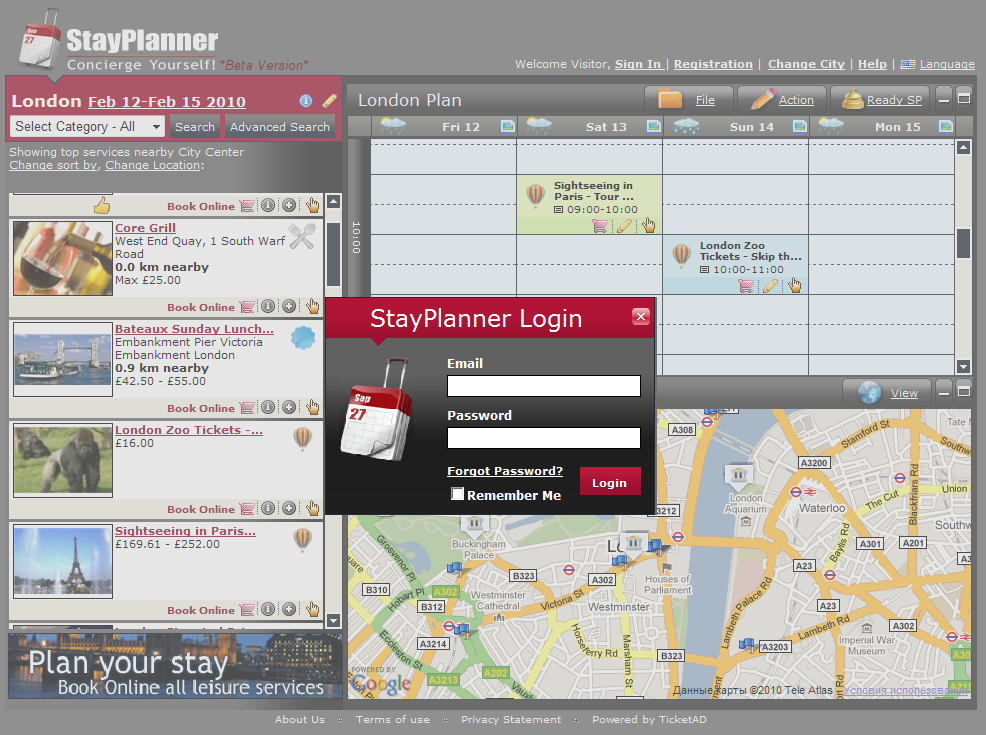Open the Registration link
This screenshot has width=986, height=735.
pos(713,64)
